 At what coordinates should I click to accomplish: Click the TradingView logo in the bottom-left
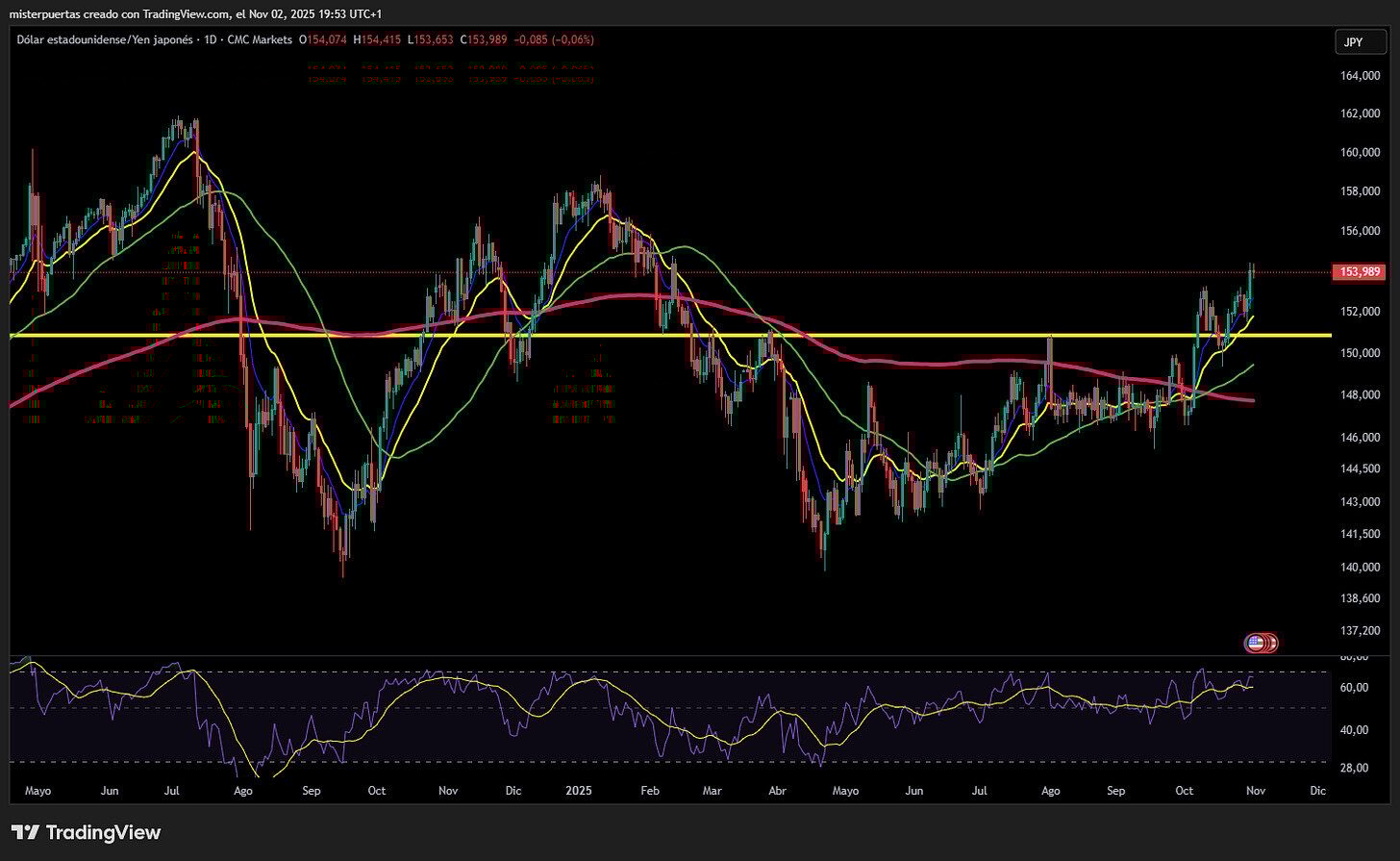pyautogui.click(x=86, y=832)
